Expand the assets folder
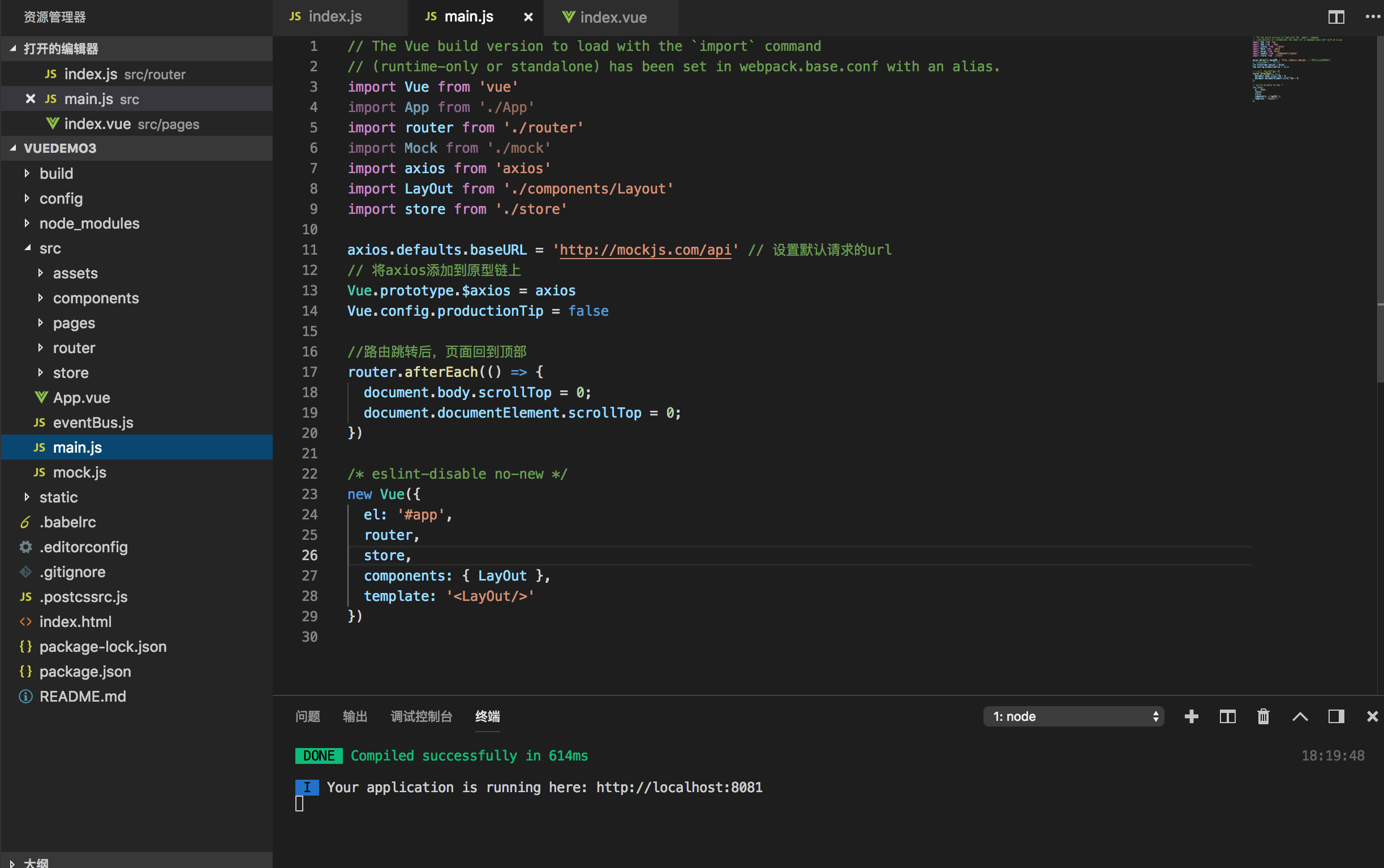The image size is (1384, 868). (40, 273)
